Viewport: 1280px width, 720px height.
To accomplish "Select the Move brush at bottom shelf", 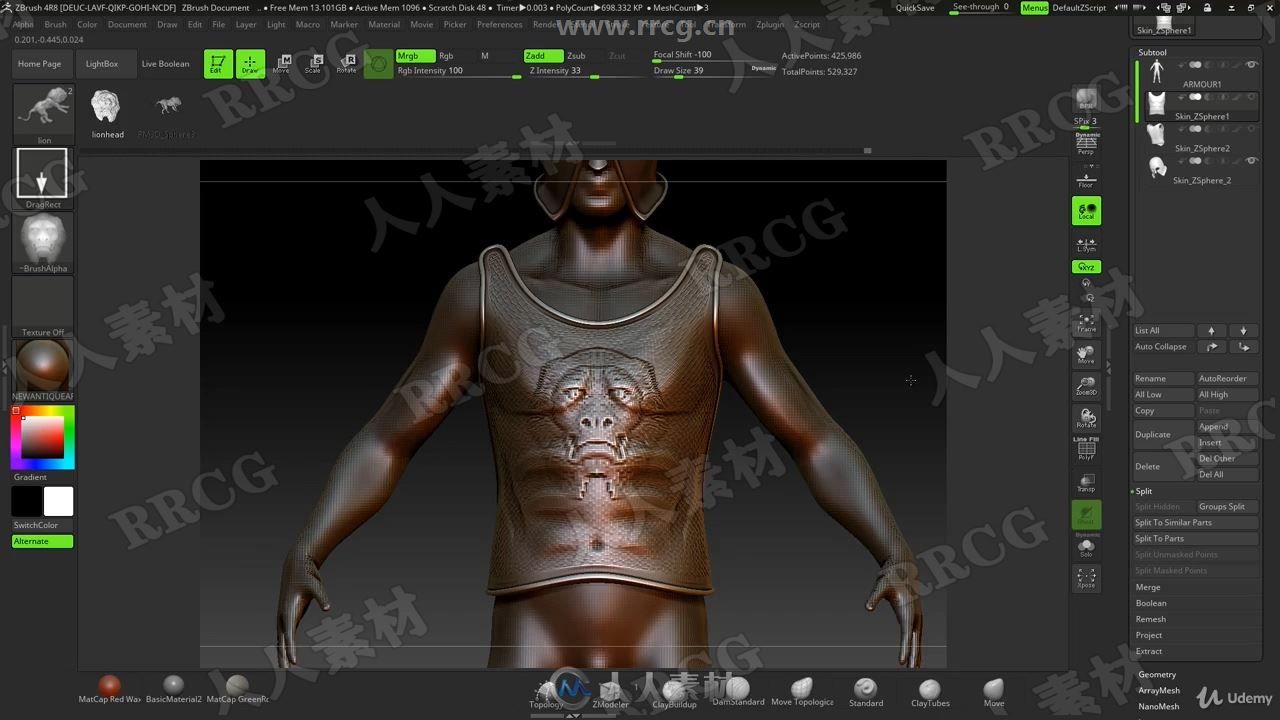I will (x=994, y=692).
